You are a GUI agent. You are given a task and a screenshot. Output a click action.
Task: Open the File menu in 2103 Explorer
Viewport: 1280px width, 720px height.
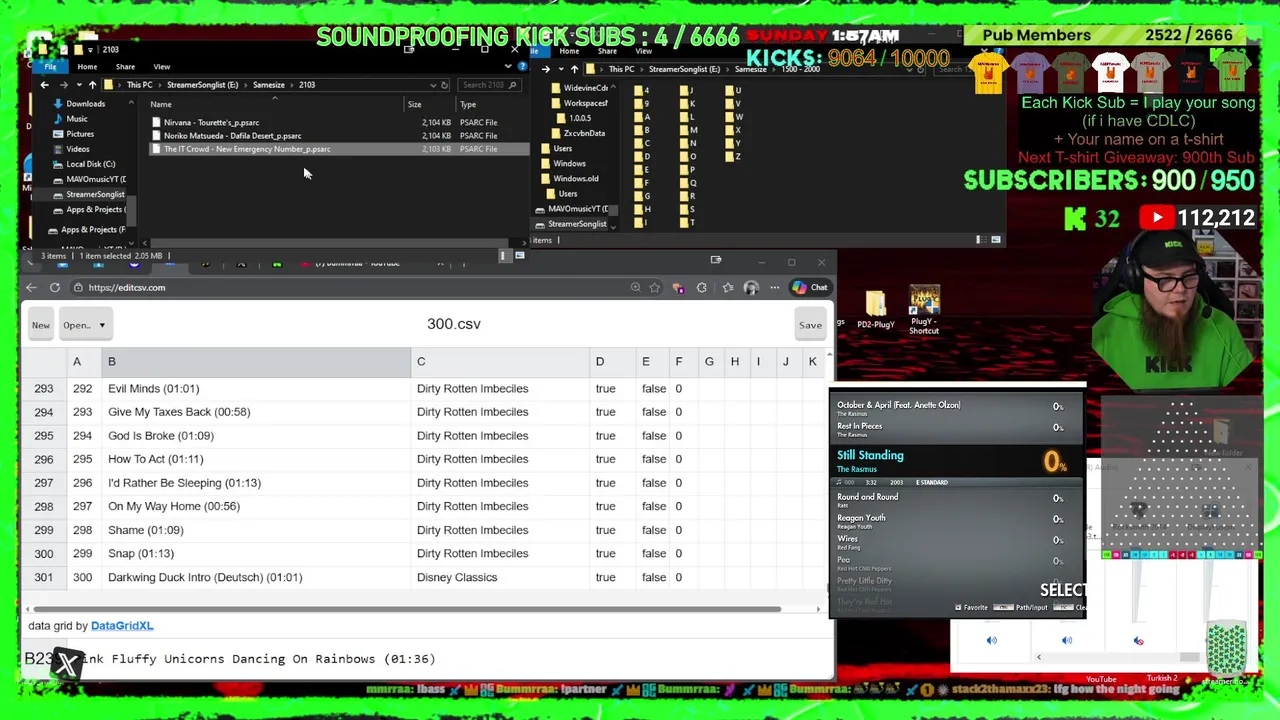(50, 67)
